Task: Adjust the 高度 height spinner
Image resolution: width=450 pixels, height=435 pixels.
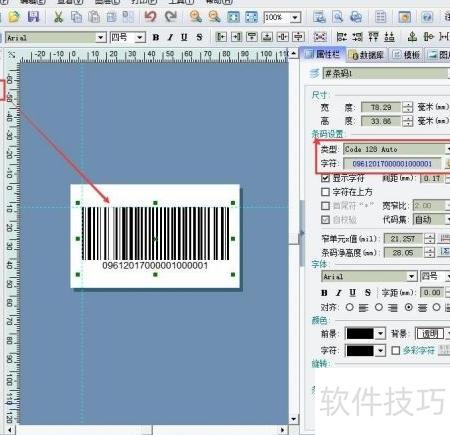Action: coord(407,121)
